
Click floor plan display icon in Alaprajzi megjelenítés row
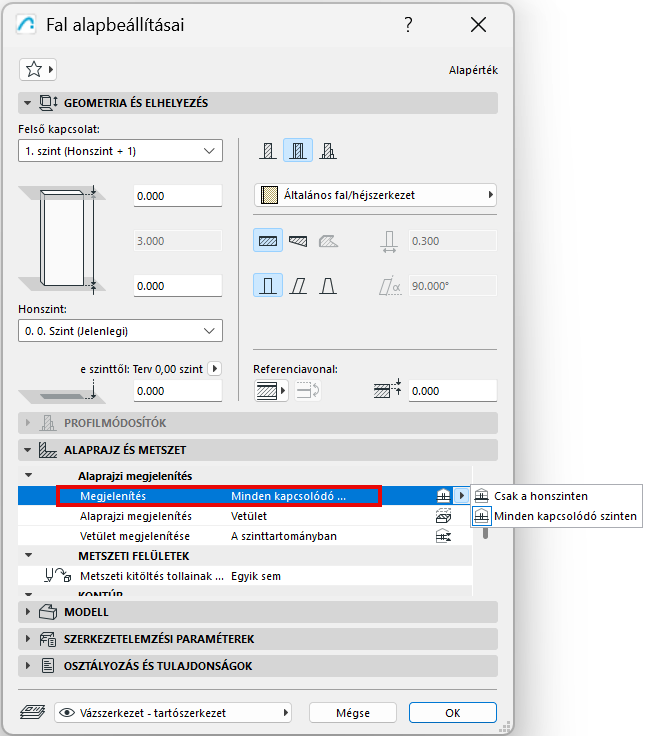pos(443,516)
